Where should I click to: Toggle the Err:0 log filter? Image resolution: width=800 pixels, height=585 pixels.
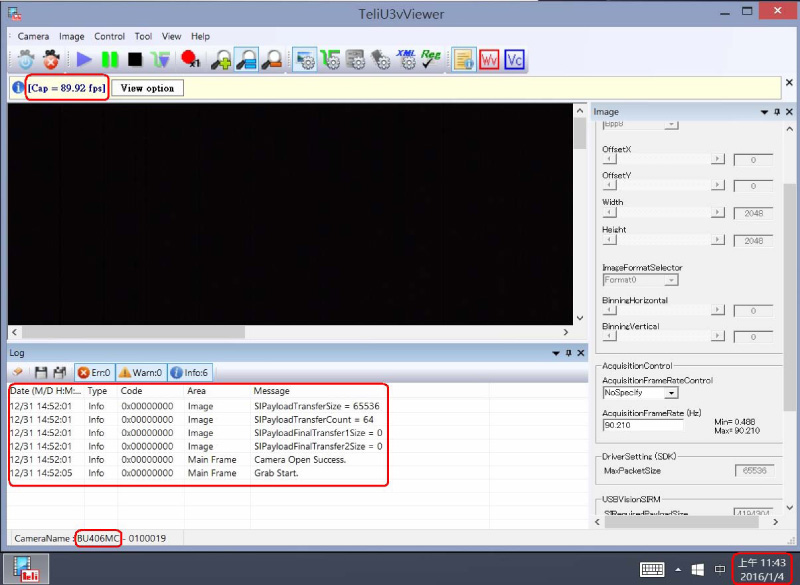click(94, 373)
